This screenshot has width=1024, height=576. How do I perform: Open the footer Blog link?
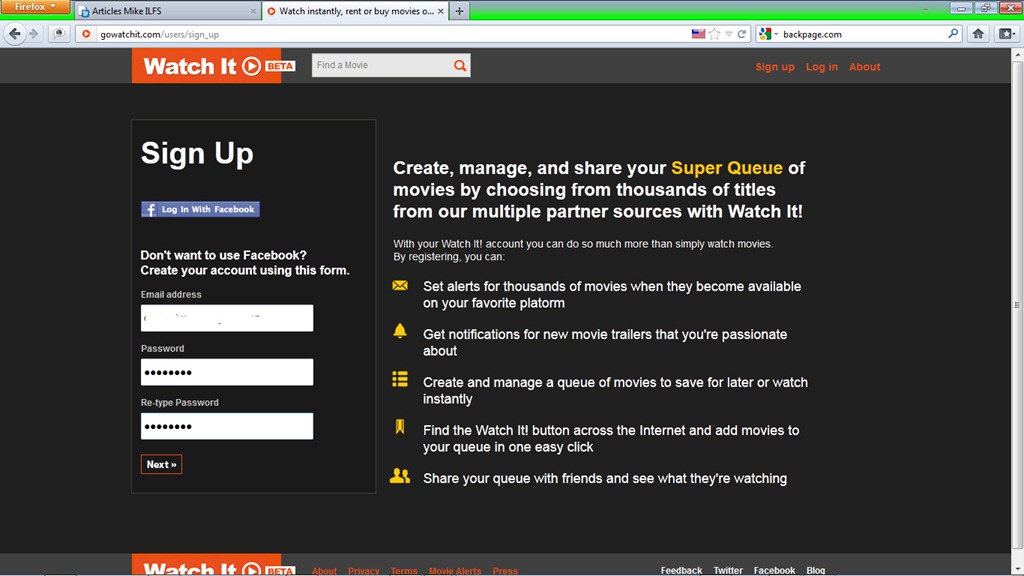(x=815, y=570)
